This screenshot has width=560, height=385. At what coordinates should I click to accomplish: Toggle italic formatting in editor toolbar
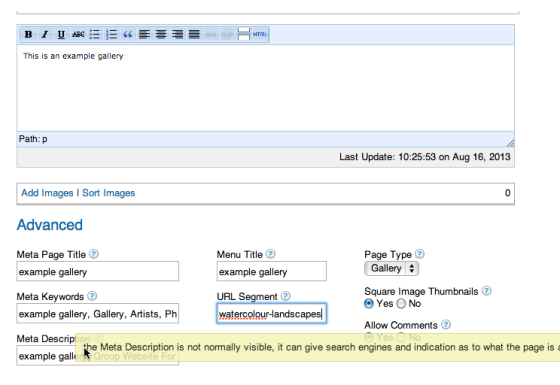tap(45, 34)
